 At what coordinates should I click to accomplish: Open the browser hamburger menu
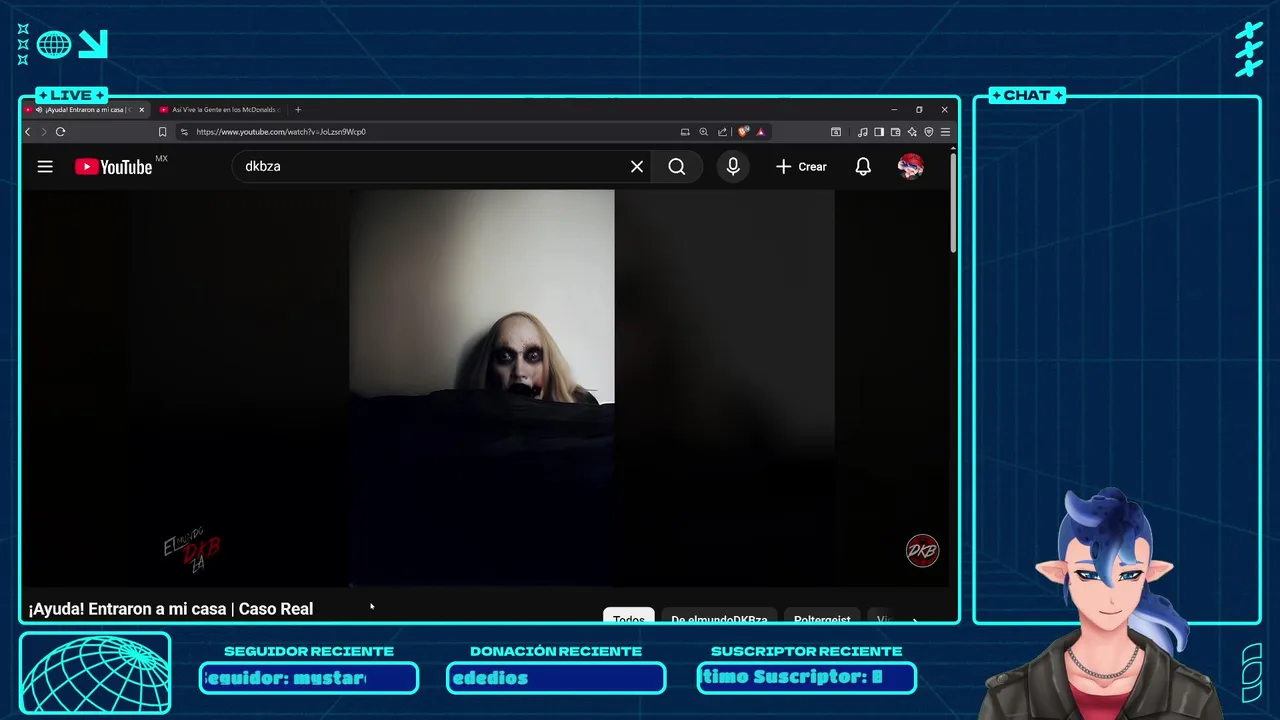pyautogui.click(x=945, y=132)
